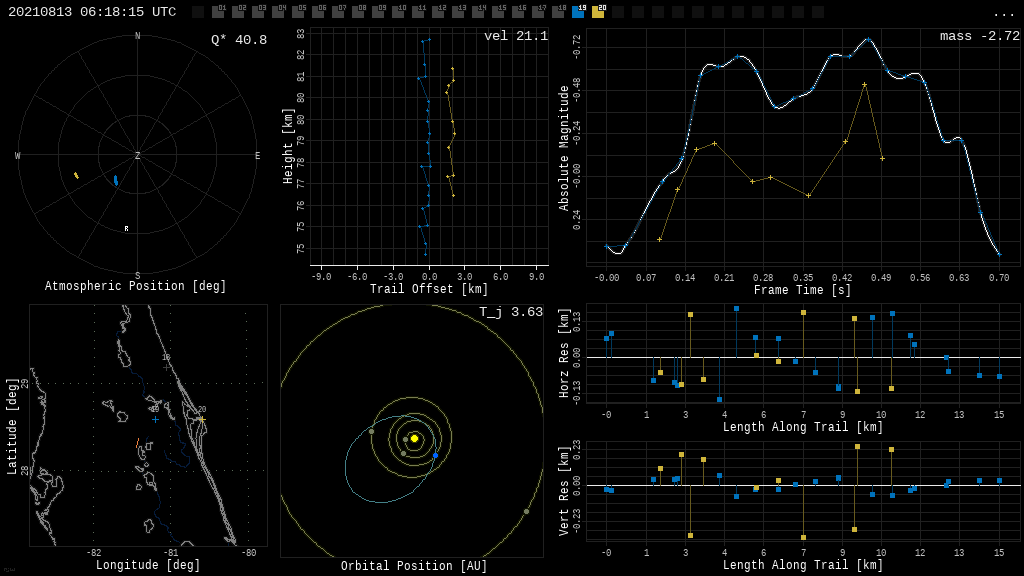Click the T_j 3.63 readout
The height and width of the screenshot is (576, 1024).
point(511,312)
